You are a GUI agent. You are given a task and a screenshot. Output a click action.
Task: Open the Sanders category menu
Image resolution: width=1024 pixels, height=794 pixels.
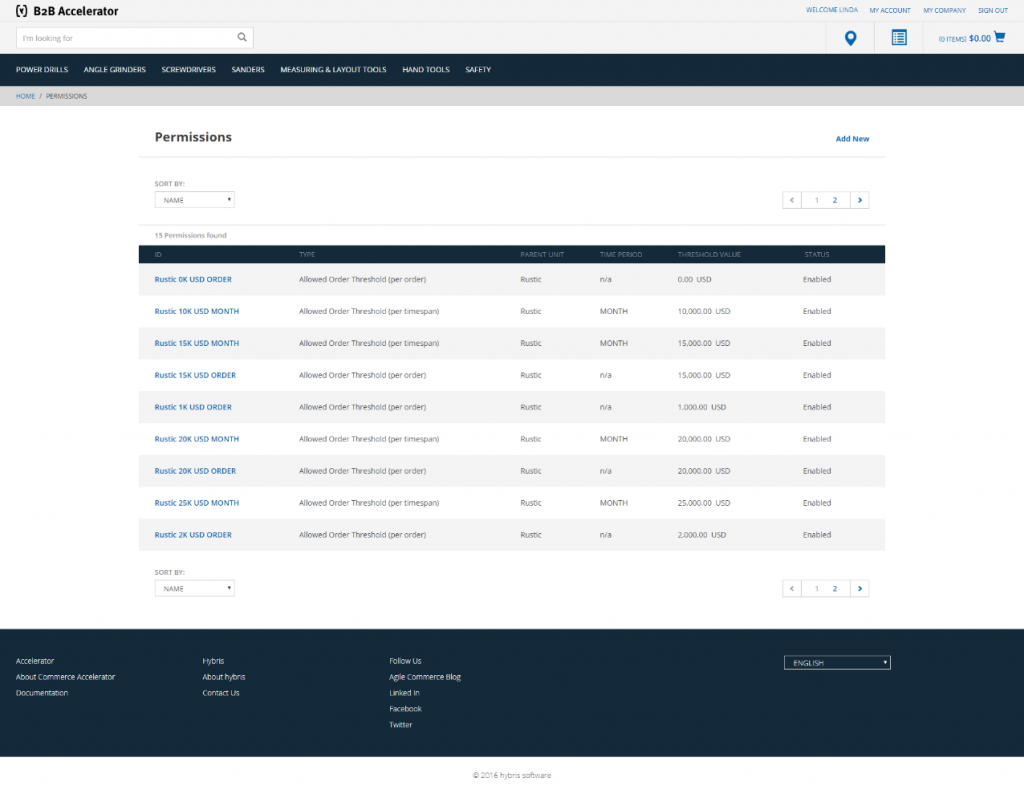pos(248,70)
